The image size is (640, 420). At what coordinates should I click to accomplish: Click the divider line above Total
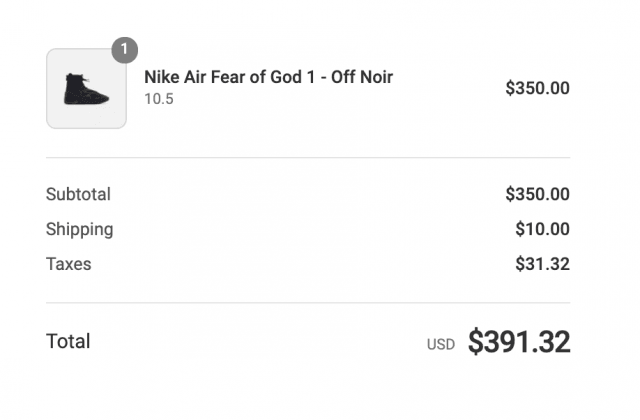pyautogui.click(x=308, y=303)
